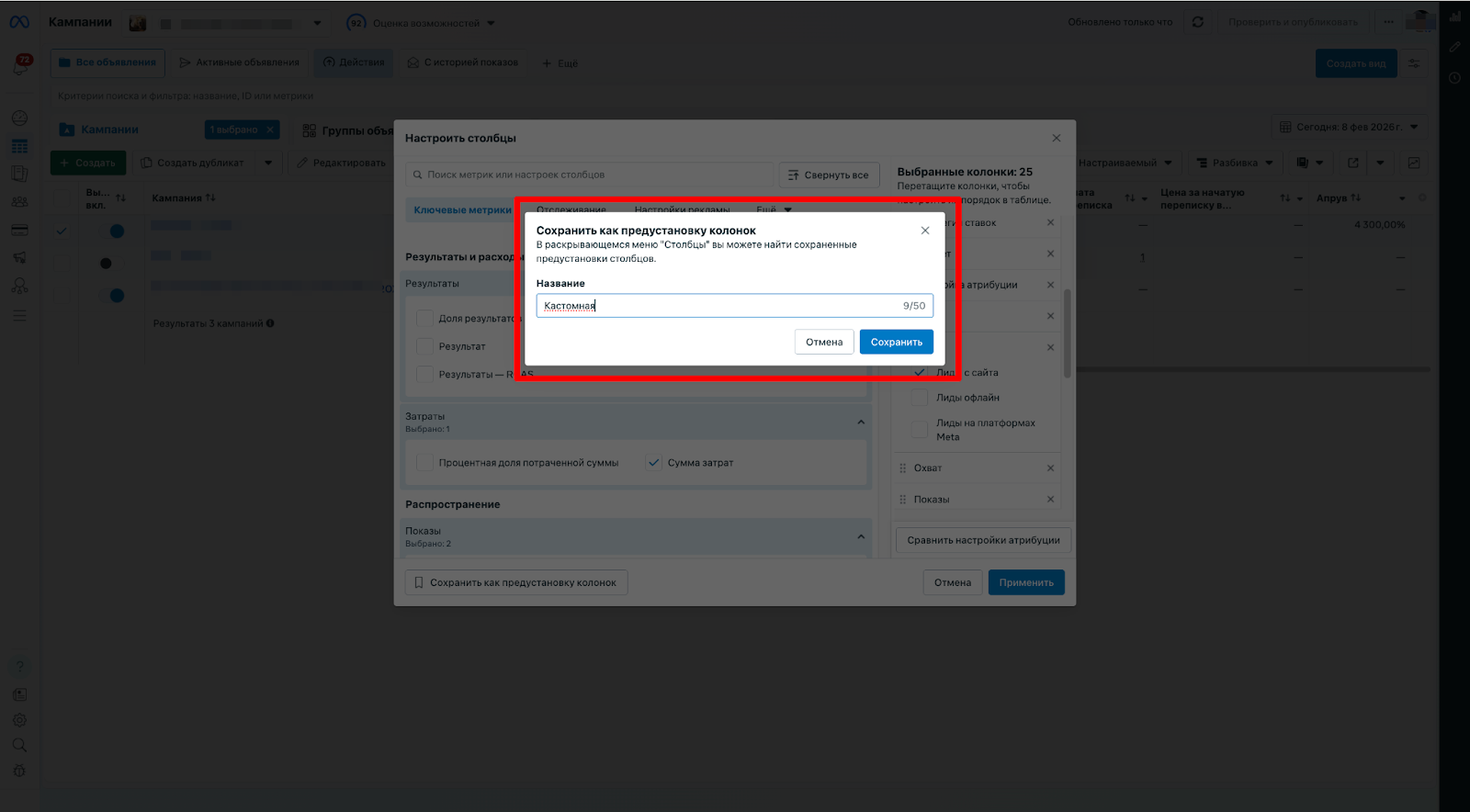Screen dimensions: 1470x812
Task: Open Audiences people icon in sidebar
Action: (19, 202)
